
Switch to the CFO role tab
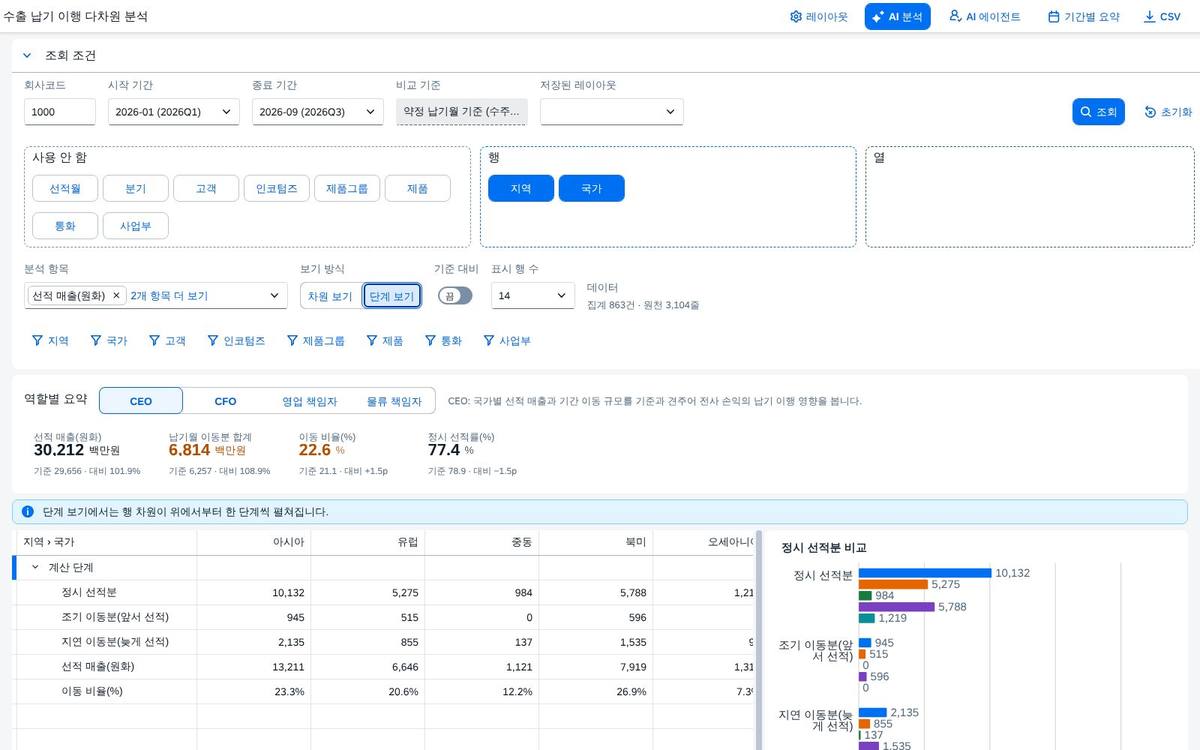(x=225, y=401)
